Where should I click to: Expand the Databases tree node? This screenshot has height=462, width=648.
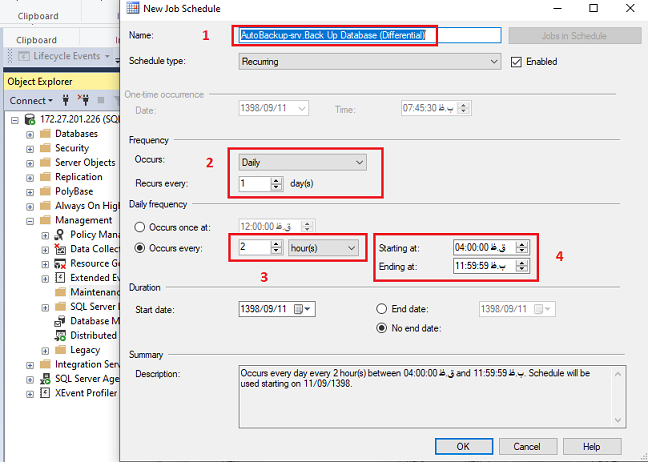(x=30, y=133)
